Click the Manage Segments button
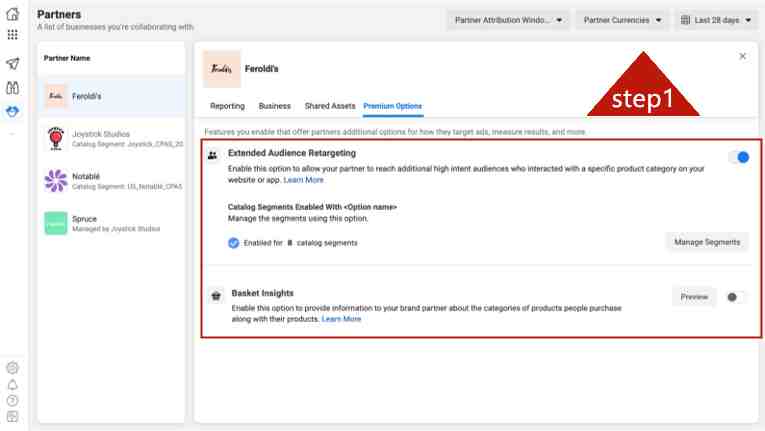The height and width of the screenshot is (431, 765). pyautogui.click(x=707, y=242)
